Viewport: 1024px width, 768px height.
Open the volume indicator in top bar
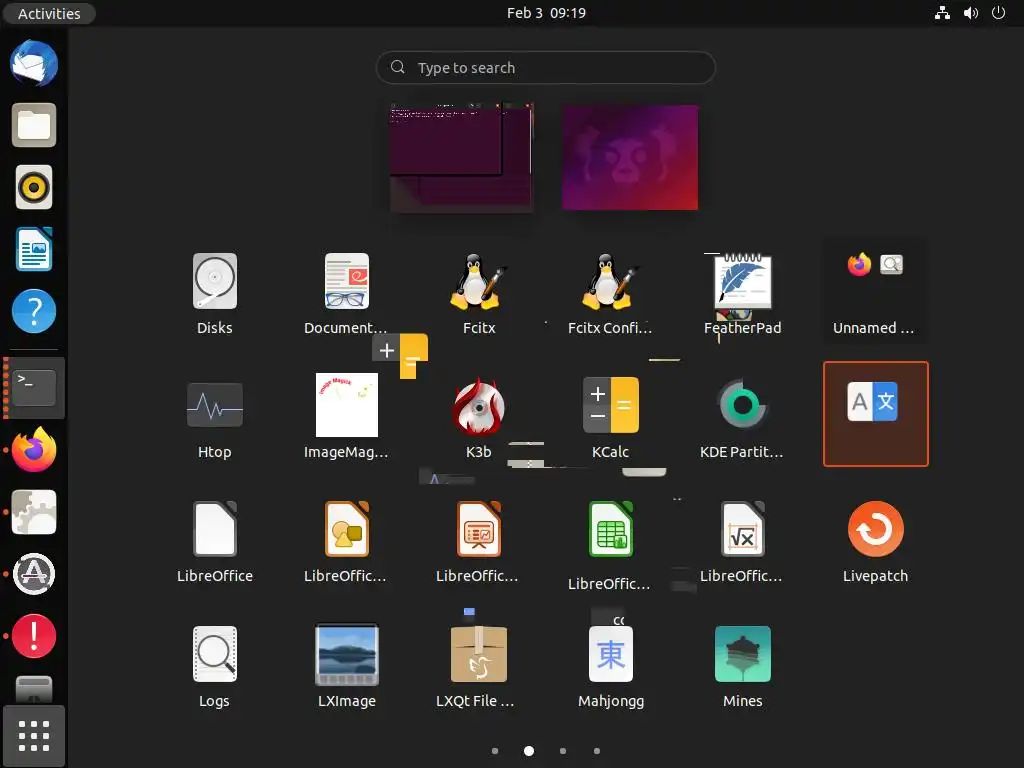[971, 13]
